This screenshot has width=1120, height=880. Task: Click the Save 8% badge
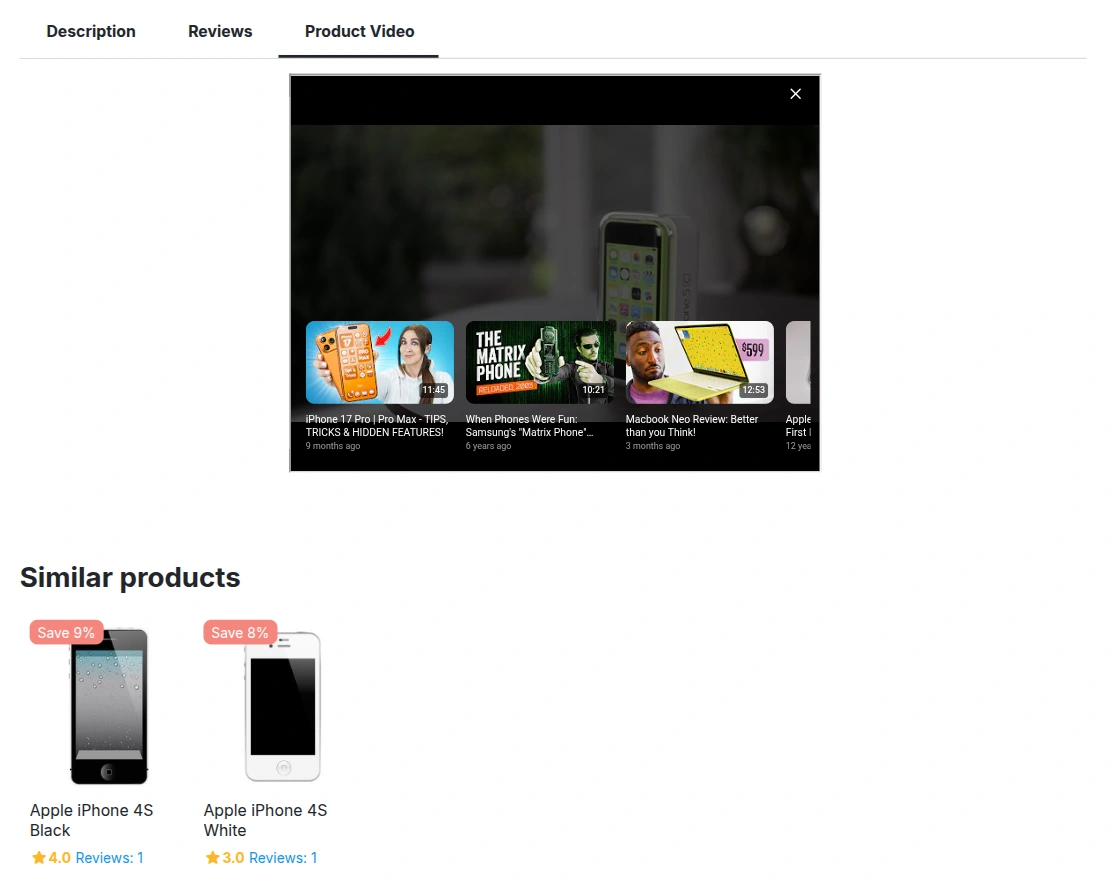click(x=239, y=633)
